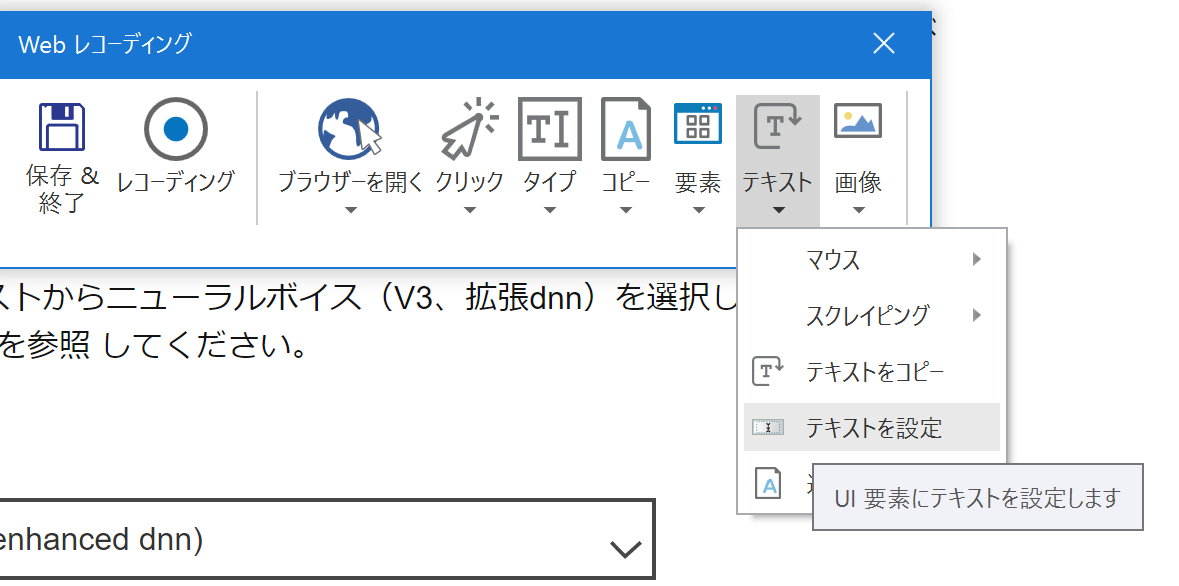The height and width of the screenshot is (586, 1179).
Task: Expand the ブラウザーを開く dropdown arrow
Action: (350, 211)
